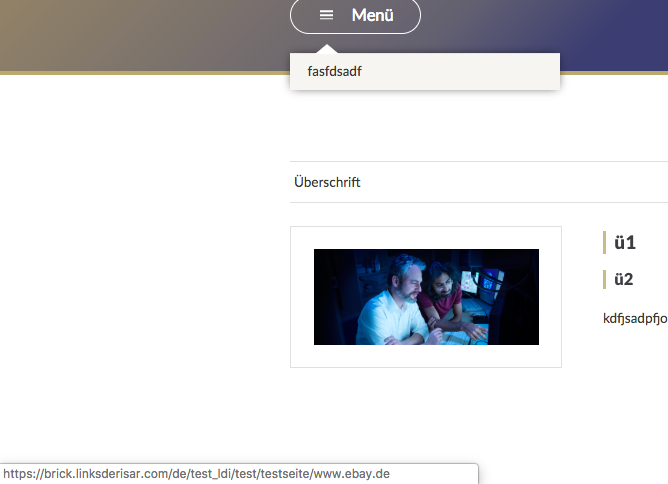668x484 pixels.
Task: Select the fasfdsadf menu entry
Action: pyautogui.click(x=425, y=72)
